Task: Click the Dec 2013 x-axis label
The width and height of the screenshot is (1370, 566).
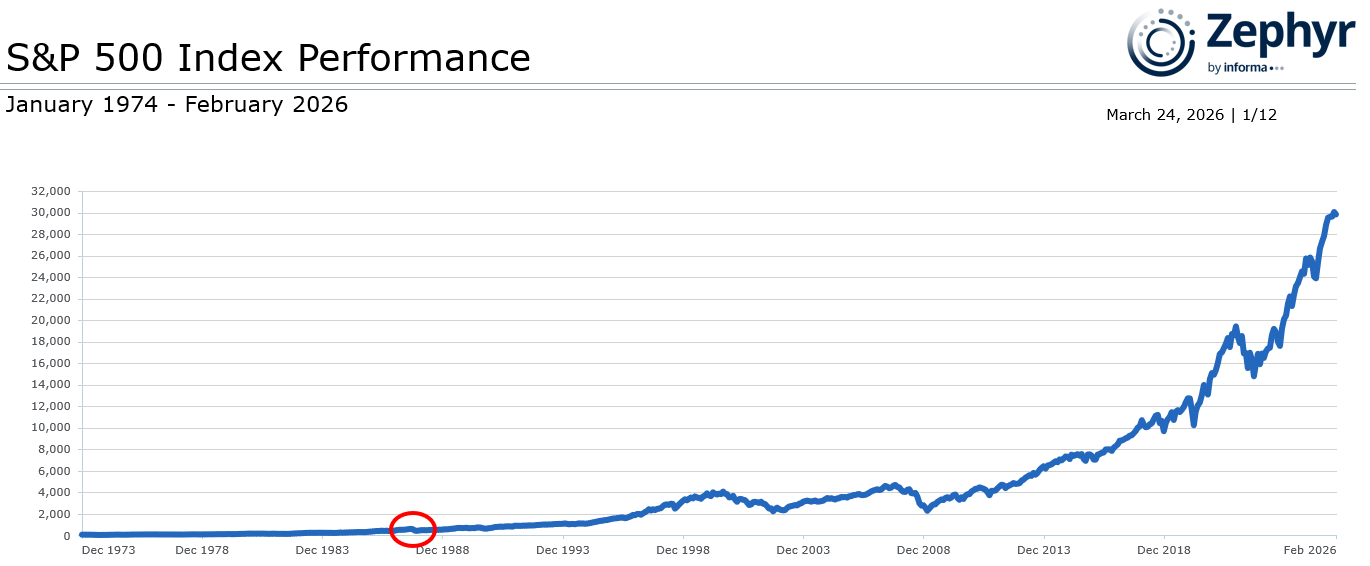Action: click(1043, 550)
